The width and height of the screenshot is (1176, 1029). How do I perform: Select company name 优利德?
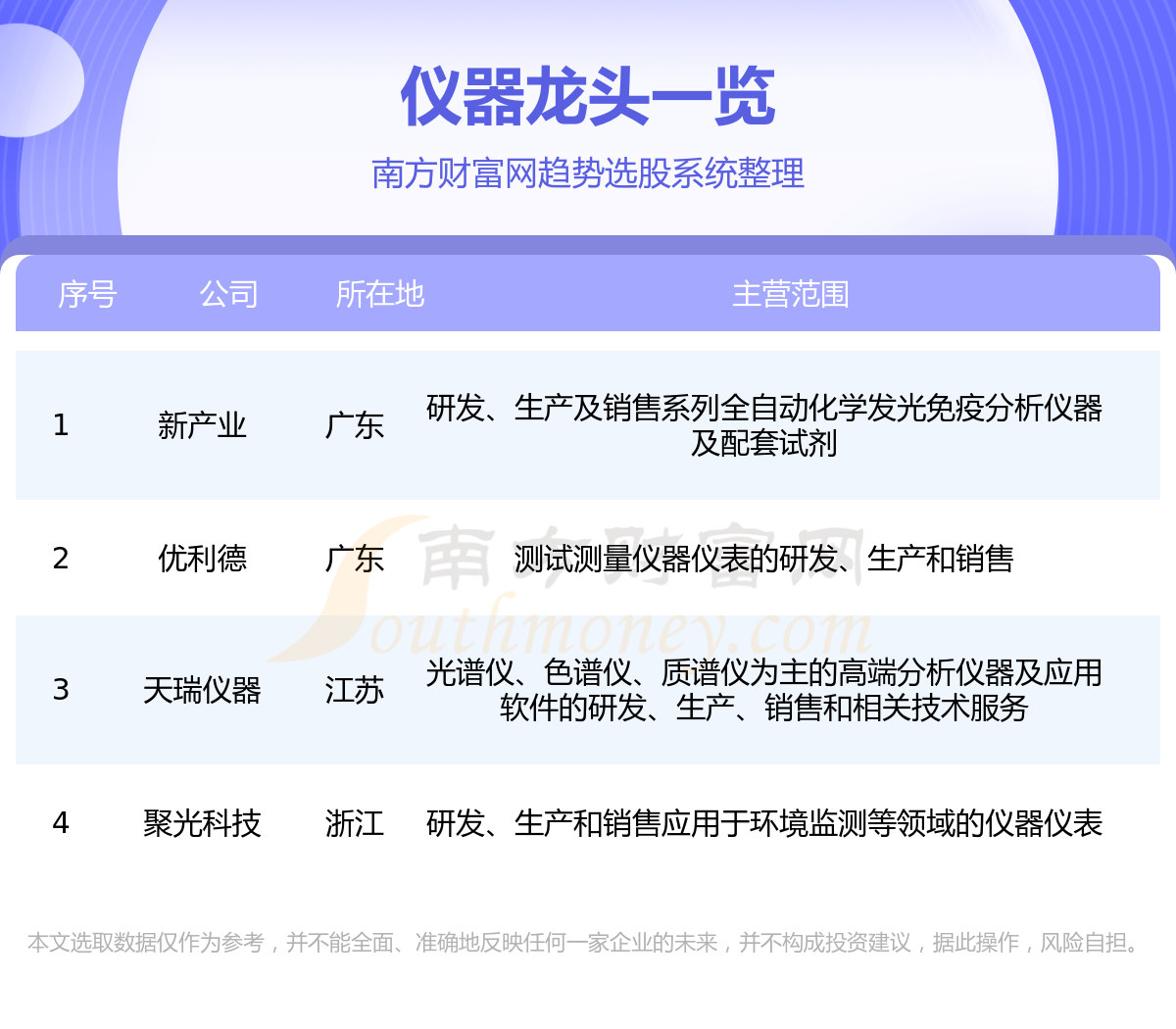point(202,559)
